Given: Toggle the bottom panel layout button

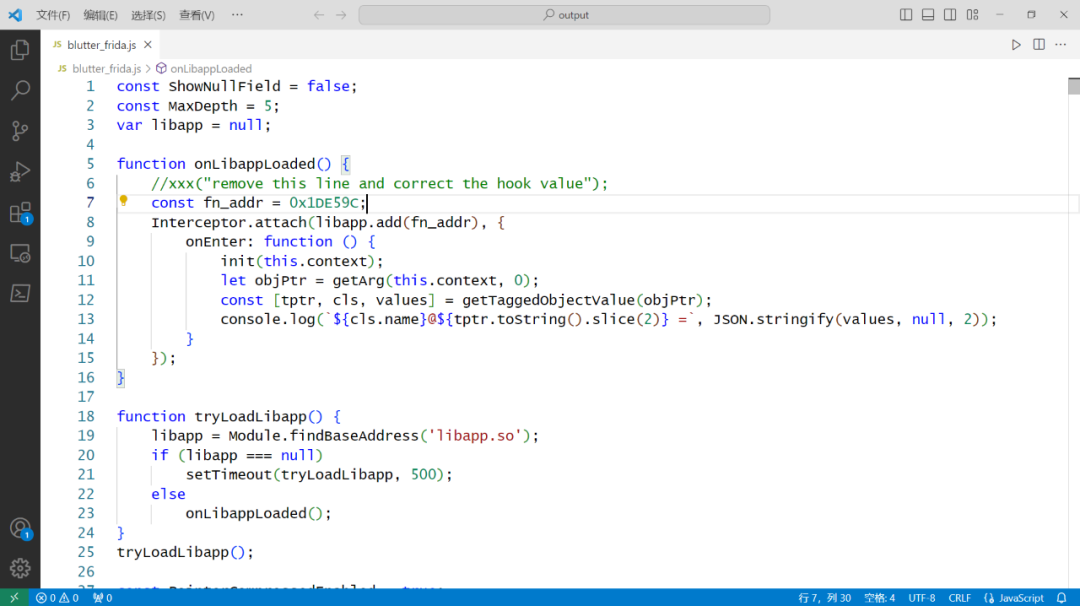Looking at the screenshot, I should pos(928,14).
